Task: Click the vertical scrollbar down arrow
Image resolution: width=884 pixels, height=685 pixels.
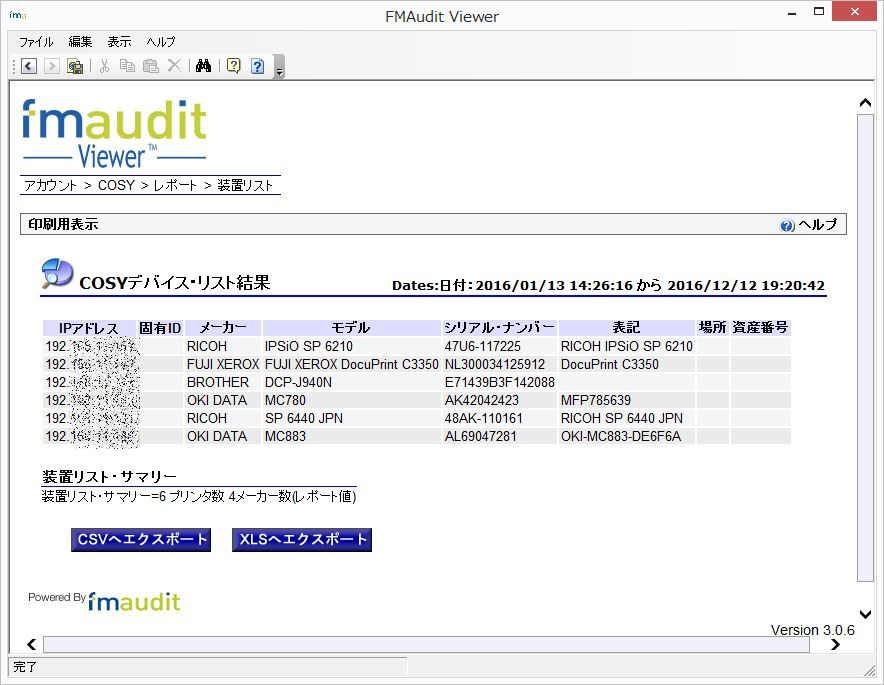Action: pyautogui.click(x=865, y=614)
